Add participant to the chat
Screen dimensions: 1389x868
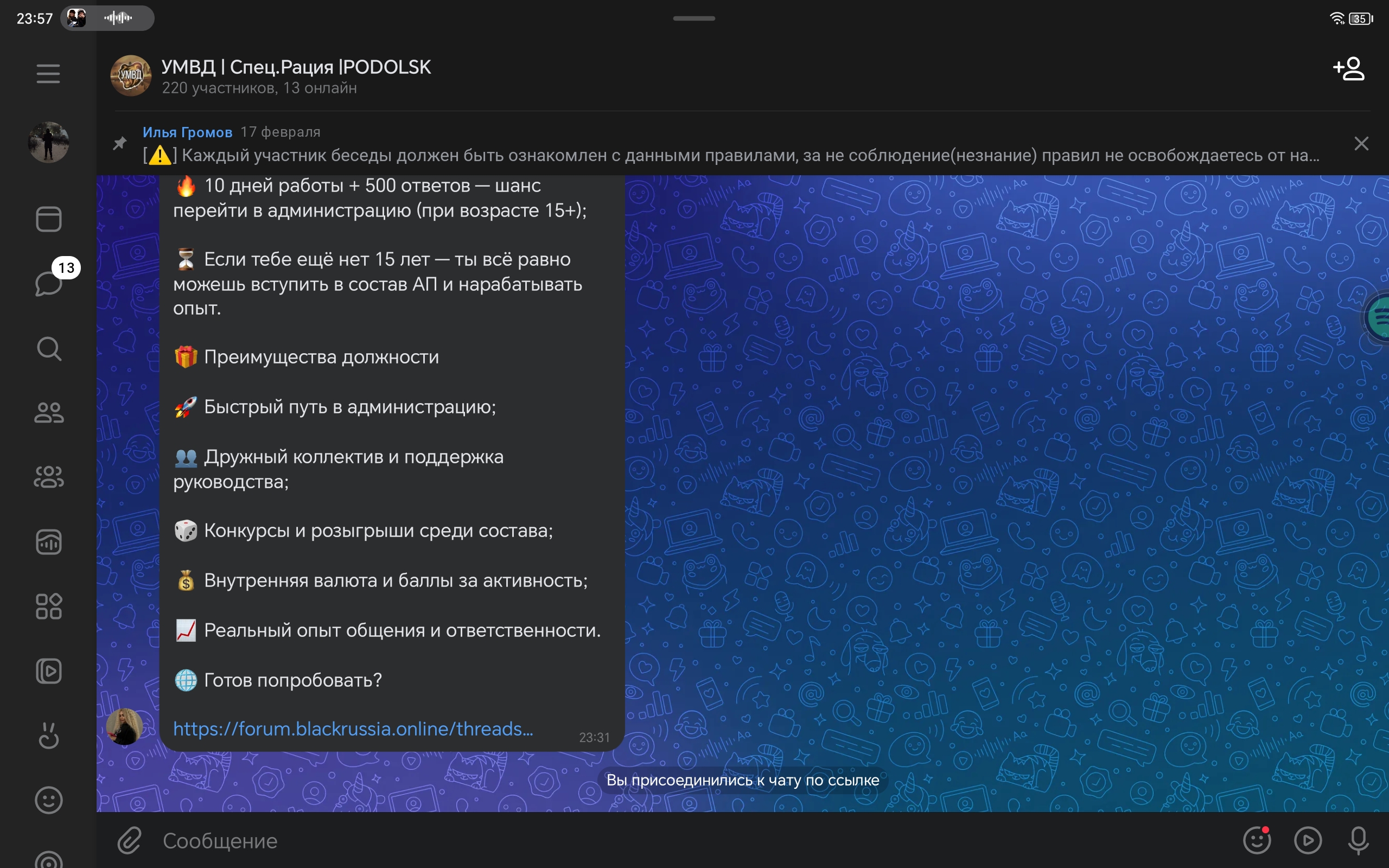[1348, 69]
